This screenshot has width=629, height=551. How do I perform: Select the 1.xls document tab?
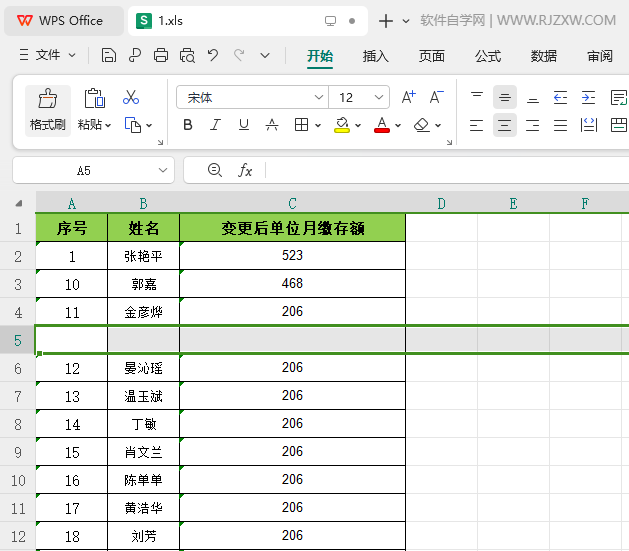point(248,21)
